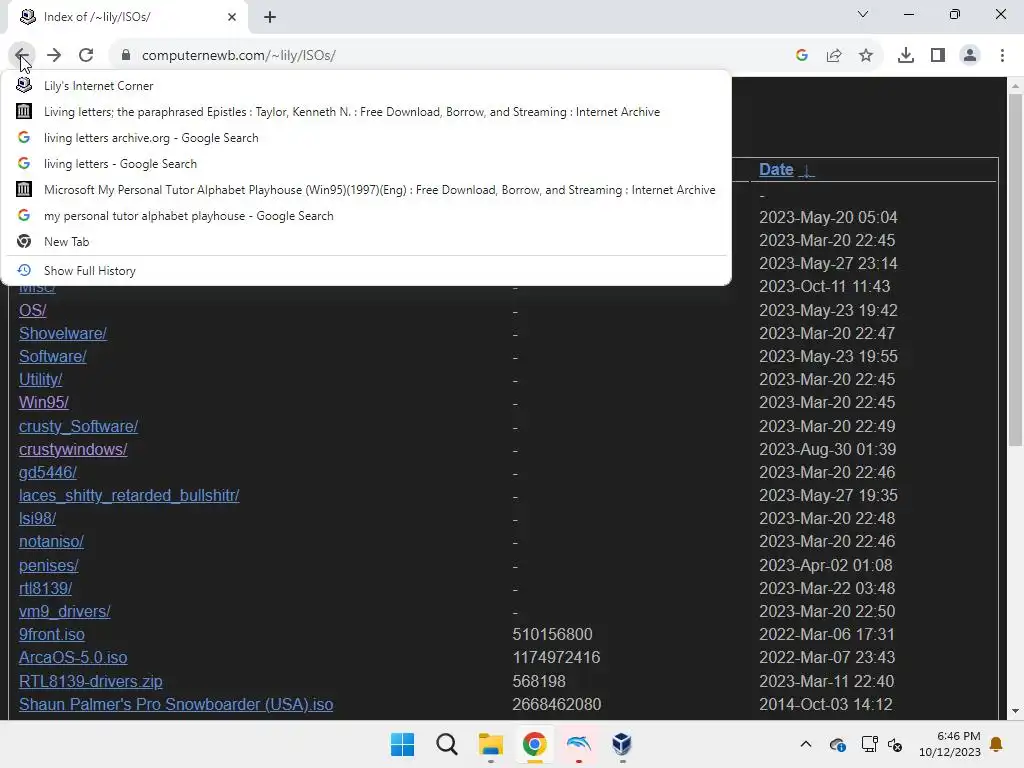Download 9front.iso file
The width and height of the screenshot is (1024, 768).
pyautogui.click(x=52, y=634)
